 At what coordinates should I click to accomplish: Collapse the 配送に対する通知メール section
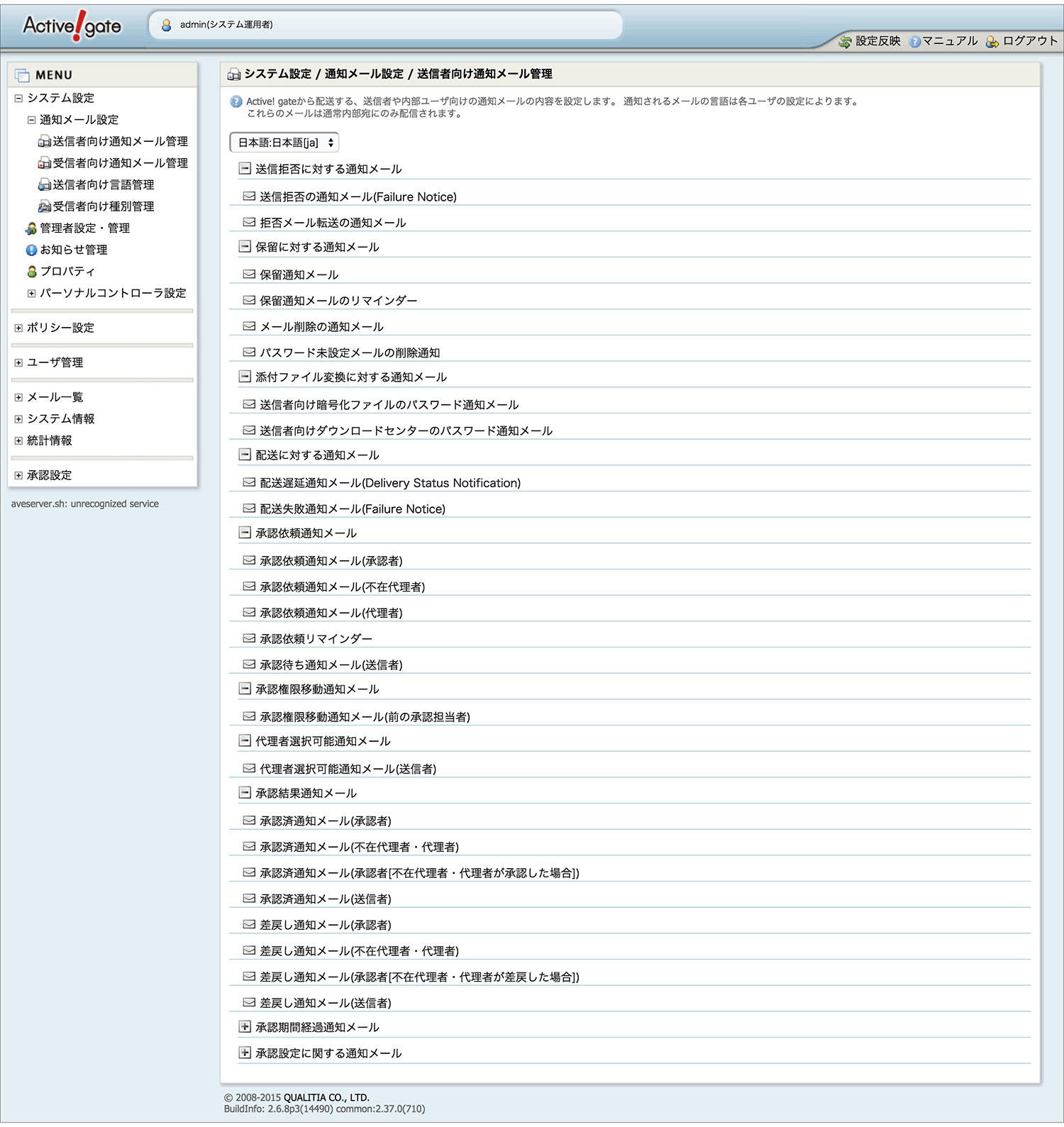click(245, 454)
